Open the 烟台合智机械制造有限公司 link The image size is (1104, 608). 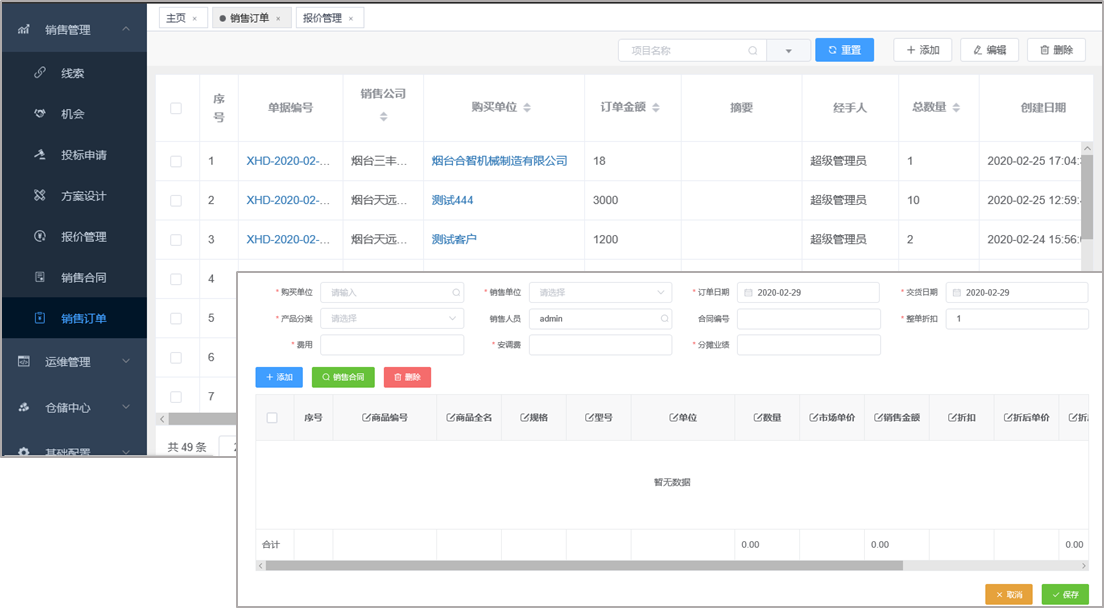[x=499, y=161]
